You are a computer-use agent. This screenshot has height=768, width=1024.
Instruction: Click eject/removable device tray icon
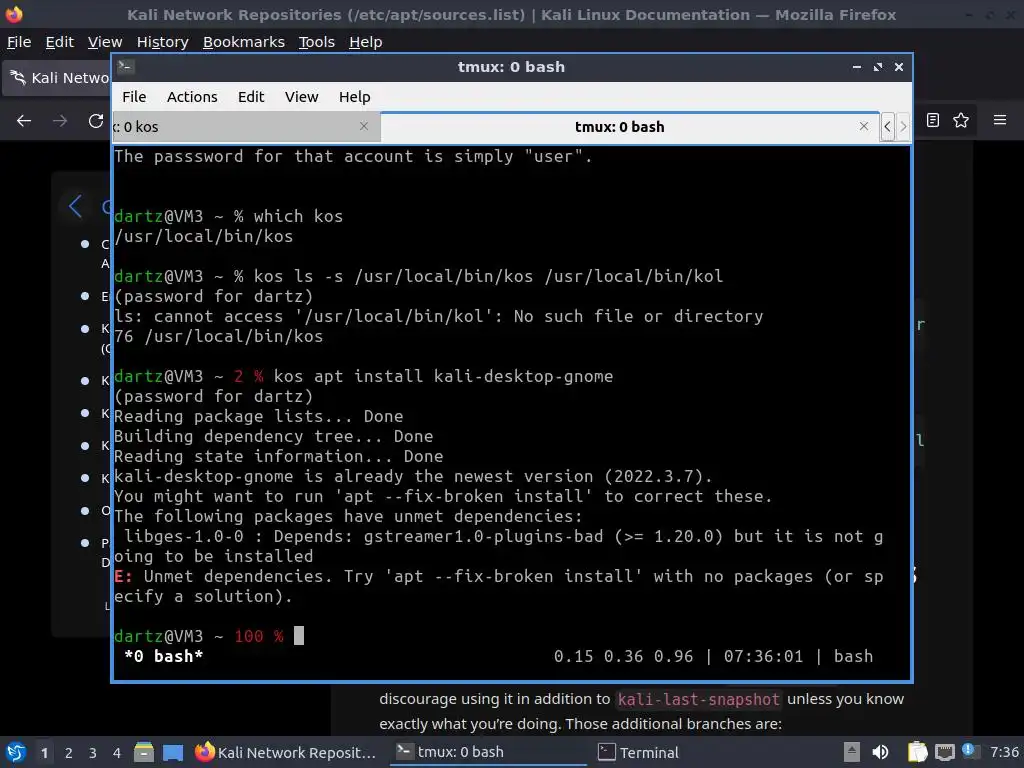pos(852,752)
